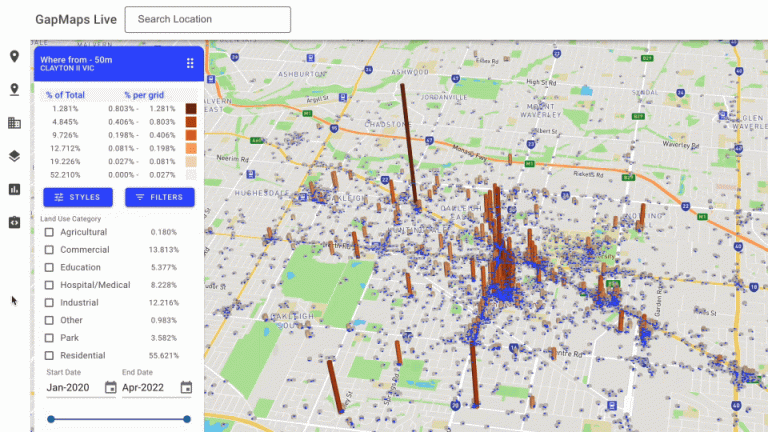Open the FILTERS button
Screen dimensions: 768x432
(159, 197)
